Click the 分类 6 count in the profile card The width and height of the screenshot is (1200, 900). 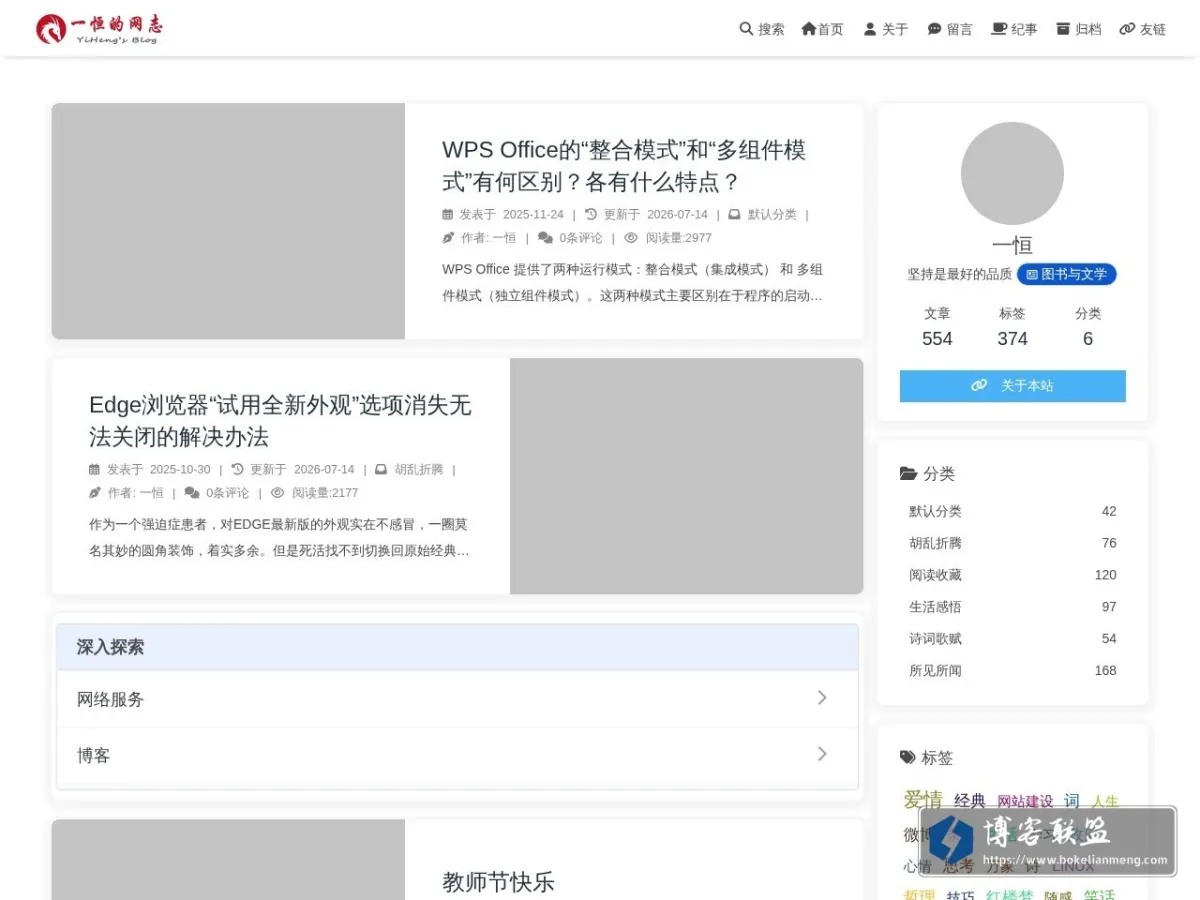pos(1088,327)
